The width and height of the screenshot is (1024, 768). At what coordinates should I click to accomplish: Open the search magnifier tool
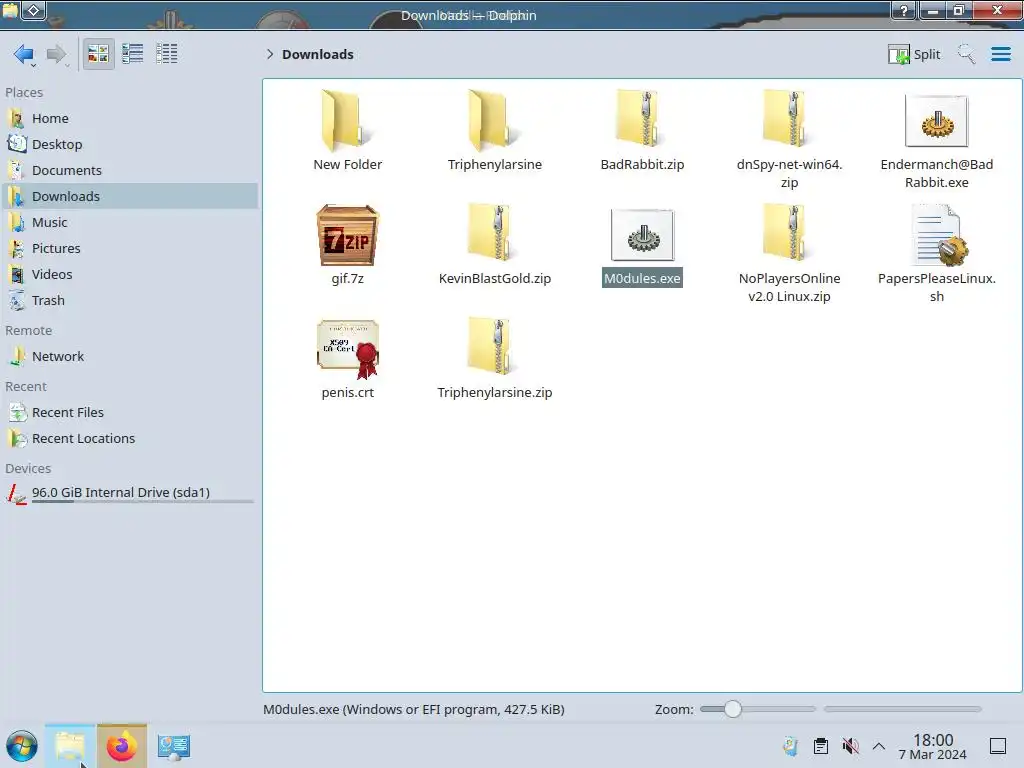tap(966, 54)
